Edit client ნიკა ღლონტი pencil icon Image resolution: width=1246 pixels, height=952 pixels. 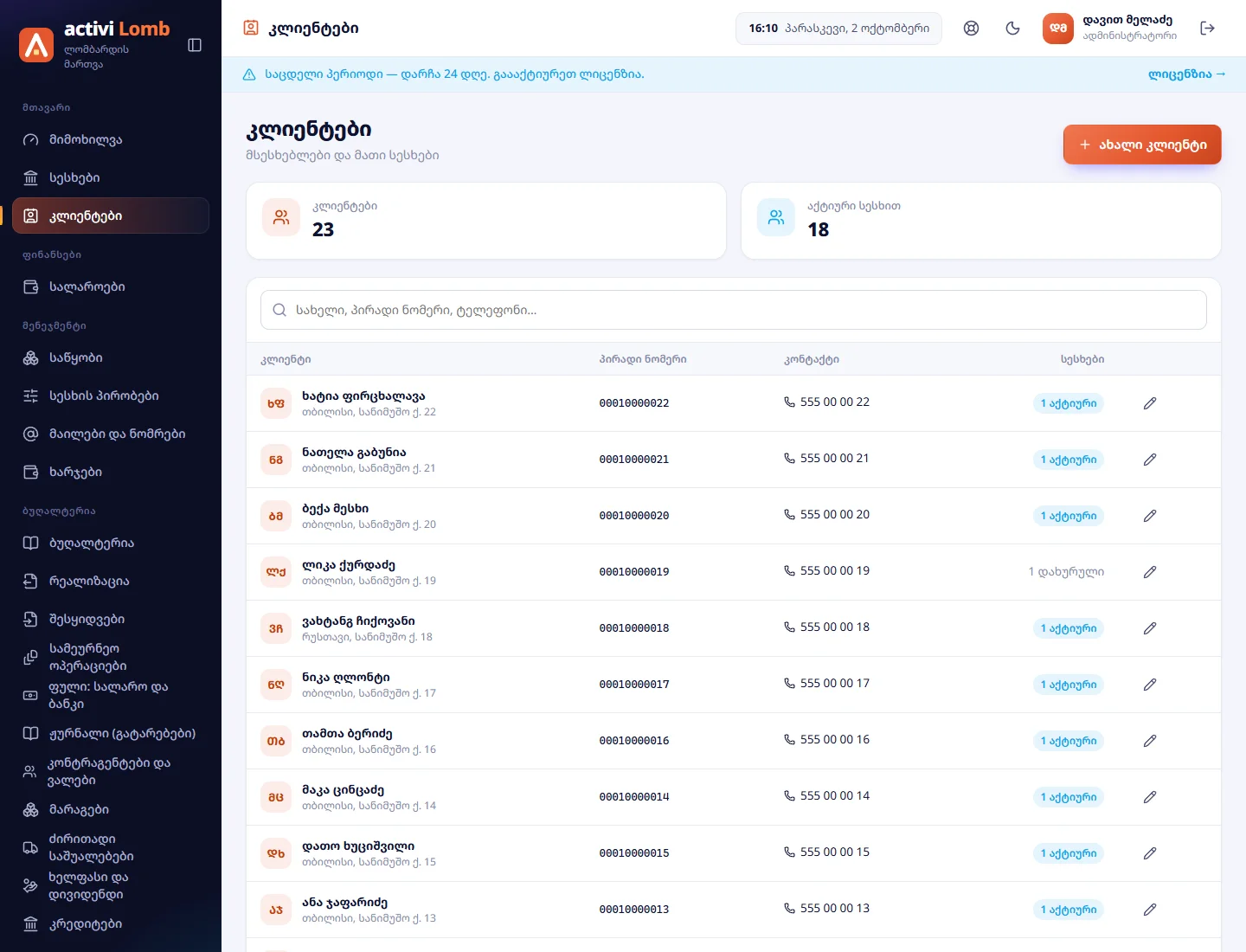pos(1150,685)
